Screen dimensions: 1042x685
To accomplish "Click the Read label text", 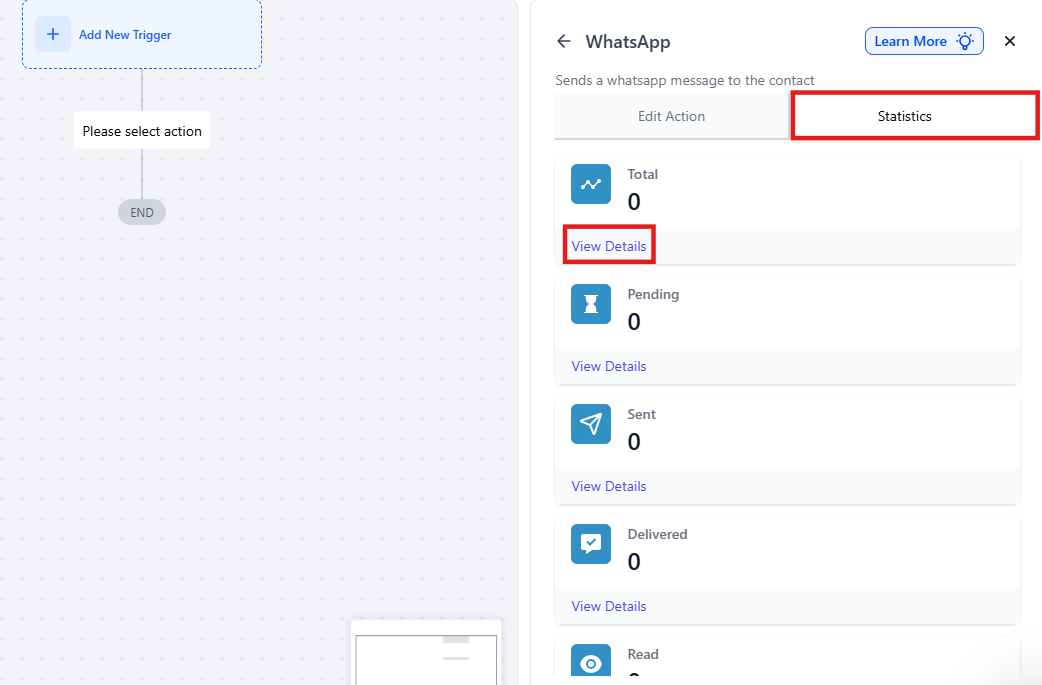I will (643, 654).
